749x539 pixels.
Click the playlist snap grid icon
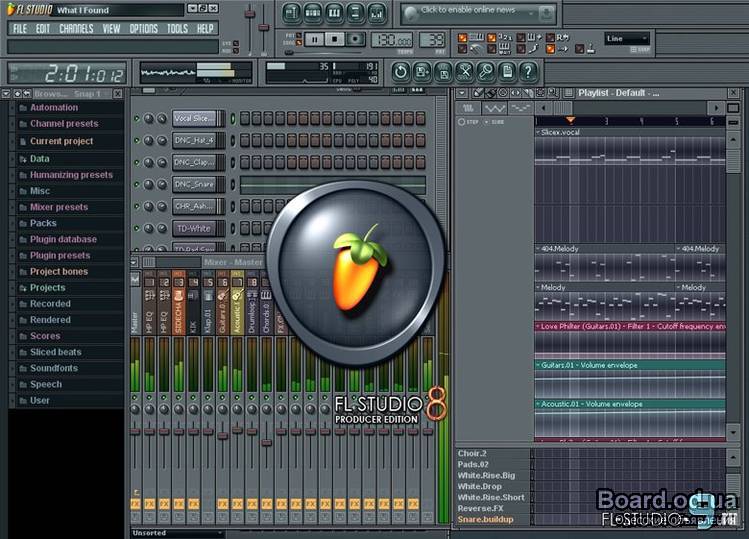click(568, 93)
